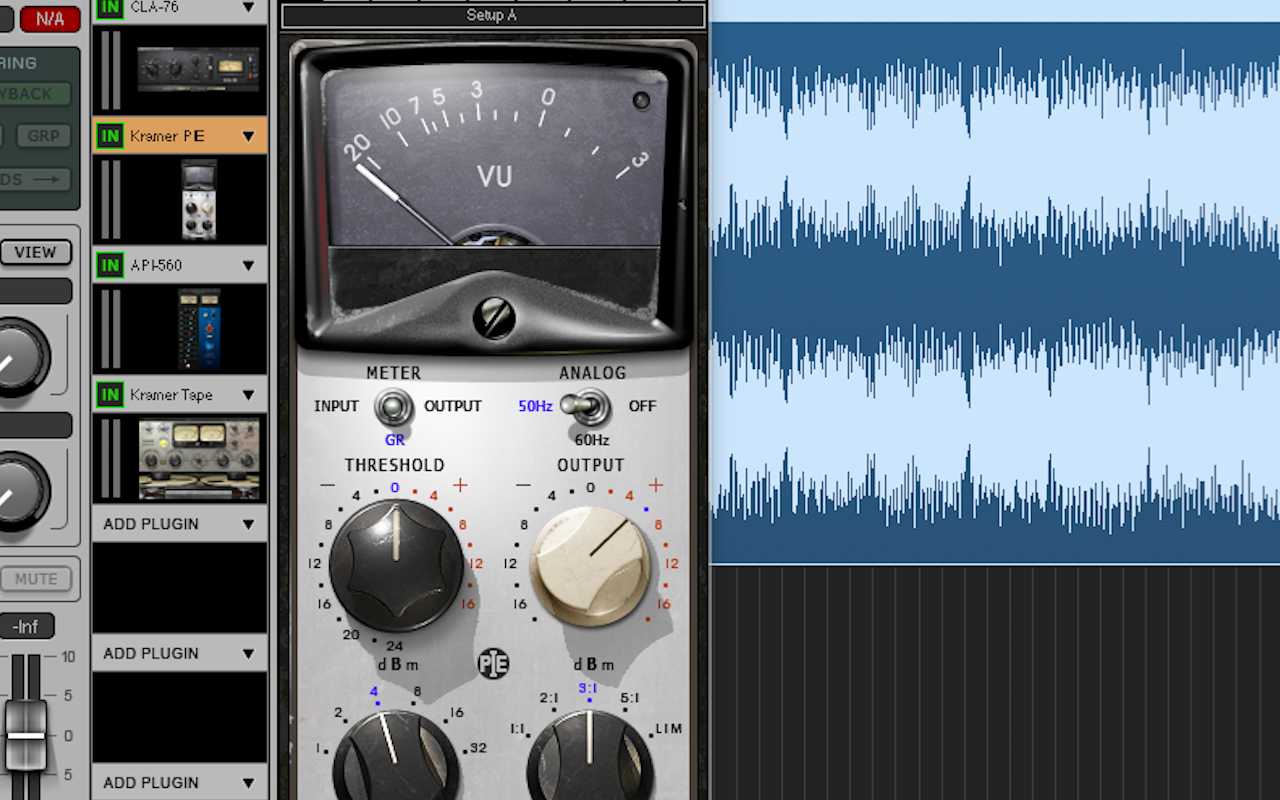1280x800 pixels.
Task: Click the 'OUTPUT' meter label
Action: [x=453, y=406]
